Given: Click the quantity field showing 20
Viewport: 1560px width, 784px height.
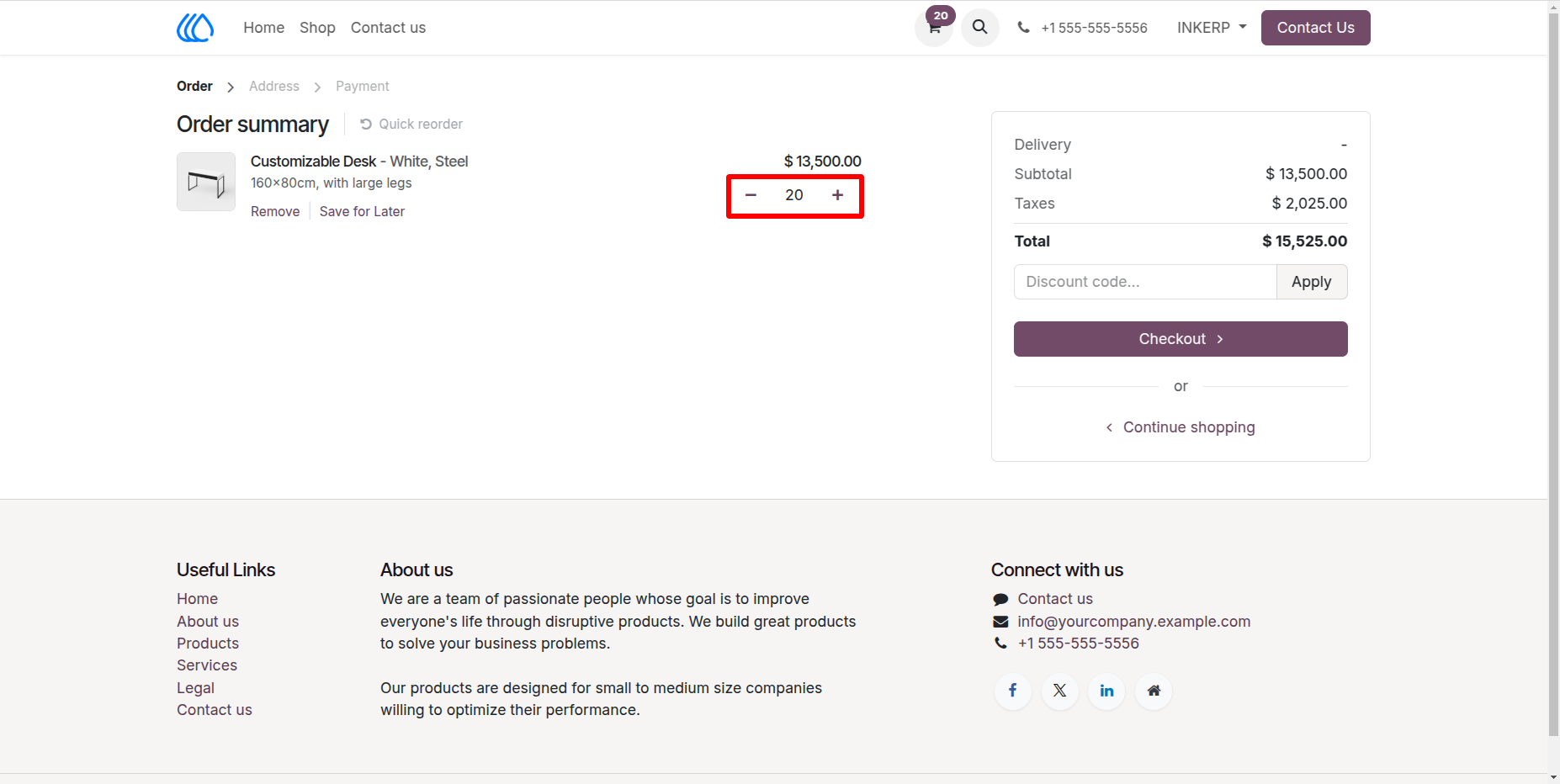Looking at the screenshot, I should [794, 195].
